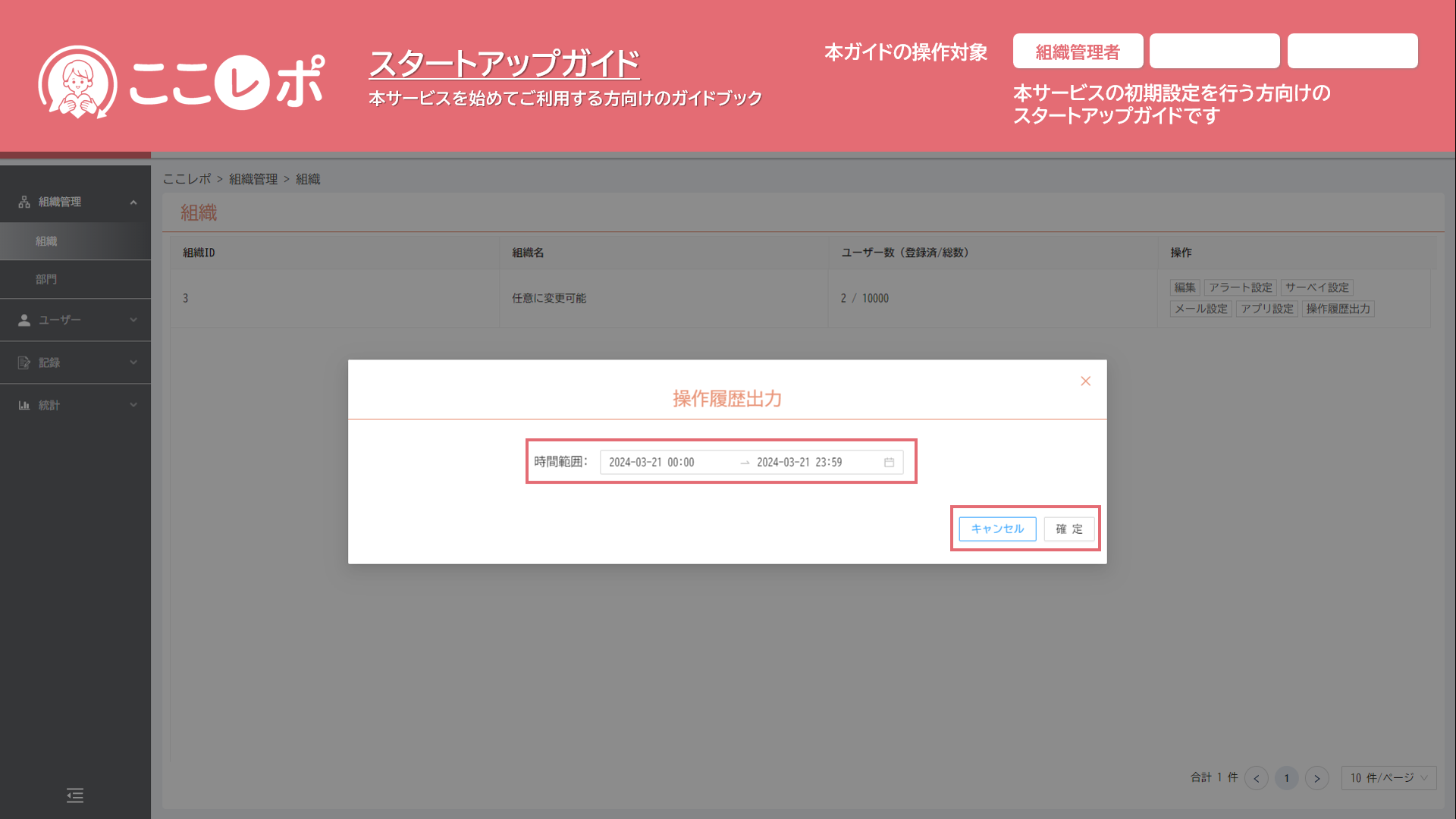Click the end date-time 2024-03-21 23:59 field
Image resolution: width=1456 pixels, height=819 pixels.
[799, 463]
